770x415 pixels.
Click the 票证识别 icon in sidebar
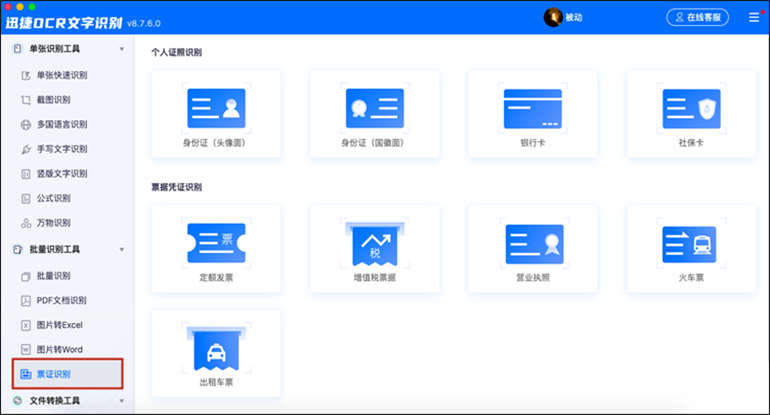click(x=26, y=374)
